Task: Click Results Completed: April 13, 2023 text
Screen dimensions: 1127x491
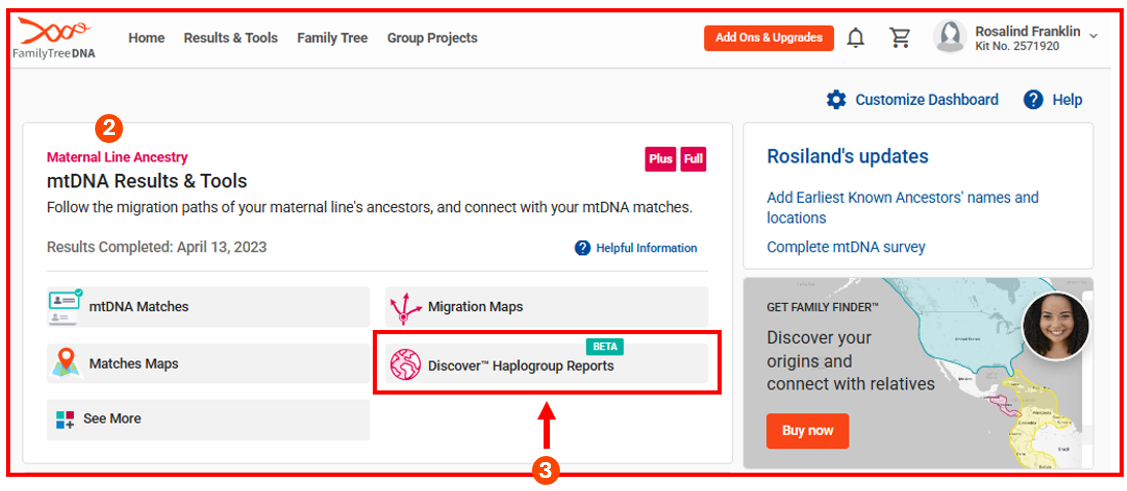Action: [157, 247]
